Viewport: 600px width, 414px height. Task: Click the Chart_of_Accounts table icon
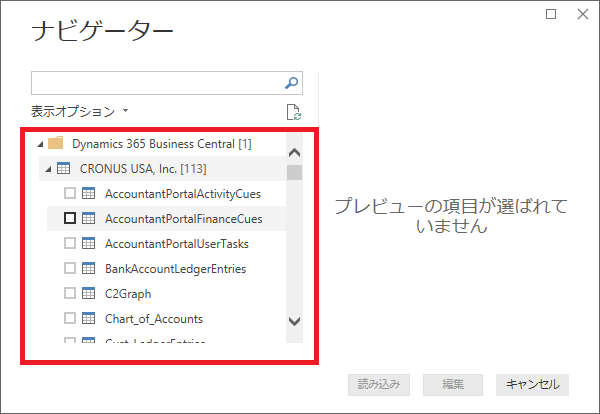tap(88, 318)
